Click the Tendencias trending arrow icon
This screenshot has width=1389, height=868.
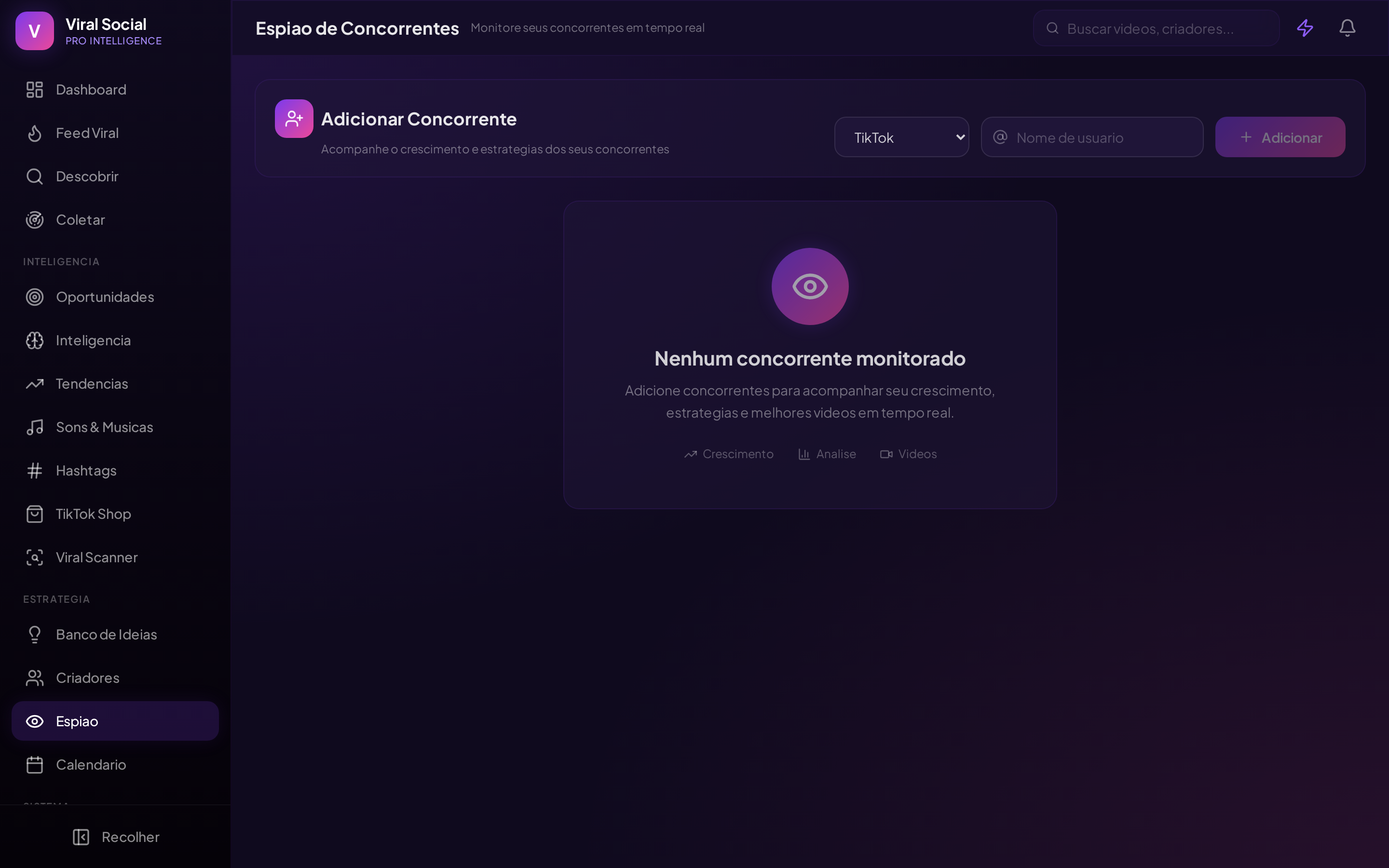pos(34,383)
